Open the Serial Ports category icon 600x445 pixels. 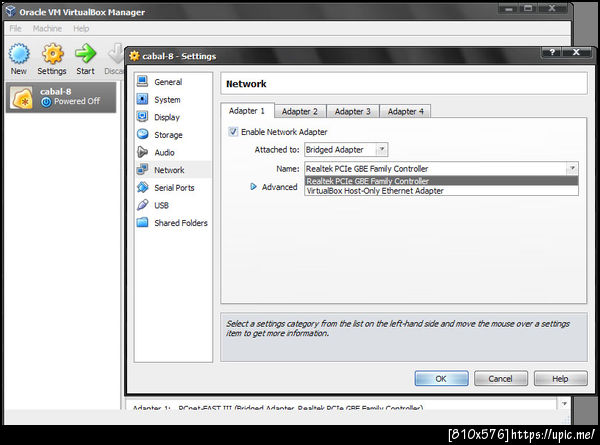point(143,187)
